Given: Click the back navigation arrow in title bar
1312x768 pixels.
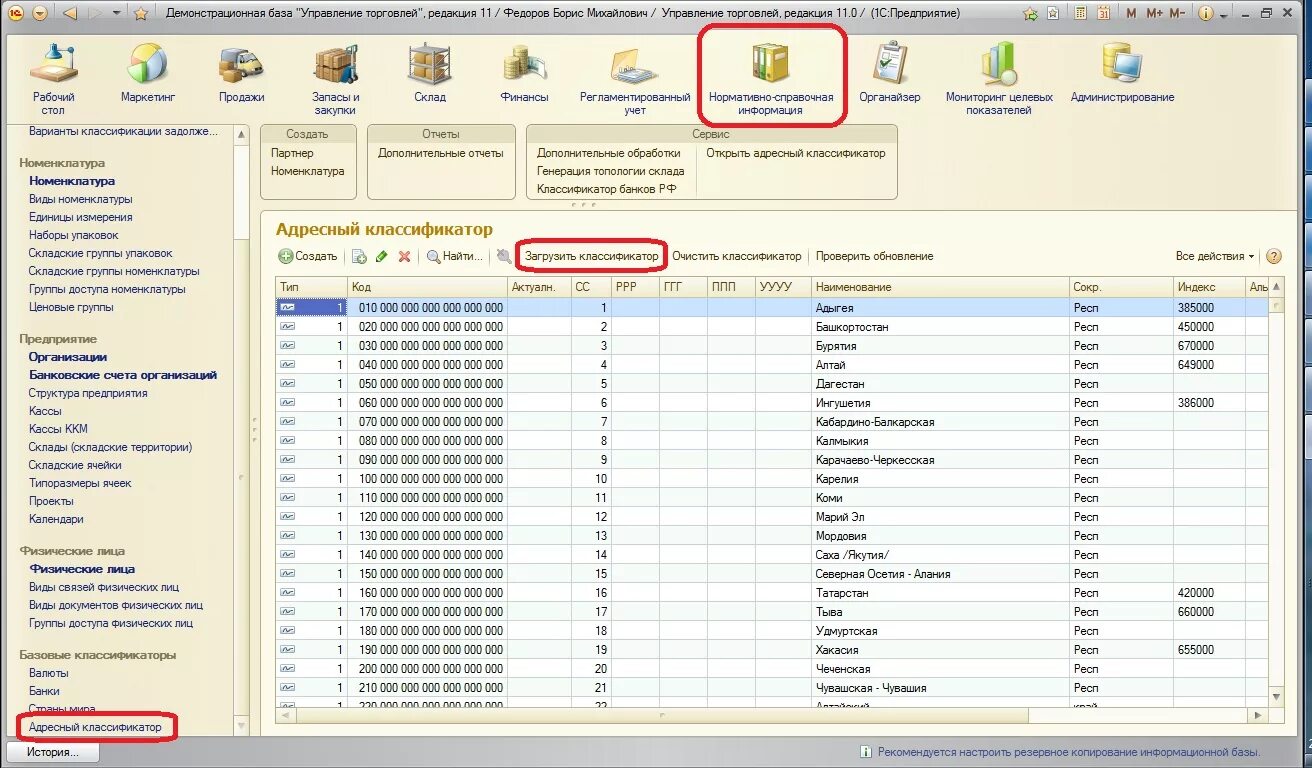Looking at the screenshot, I should click(x=69, y=13).
